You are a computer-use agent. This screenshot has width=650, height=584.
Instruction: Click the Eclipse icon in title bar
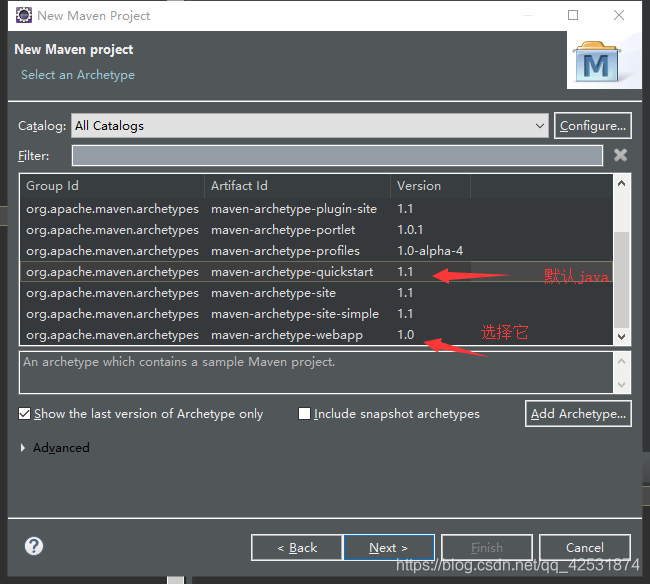[24, 15]
